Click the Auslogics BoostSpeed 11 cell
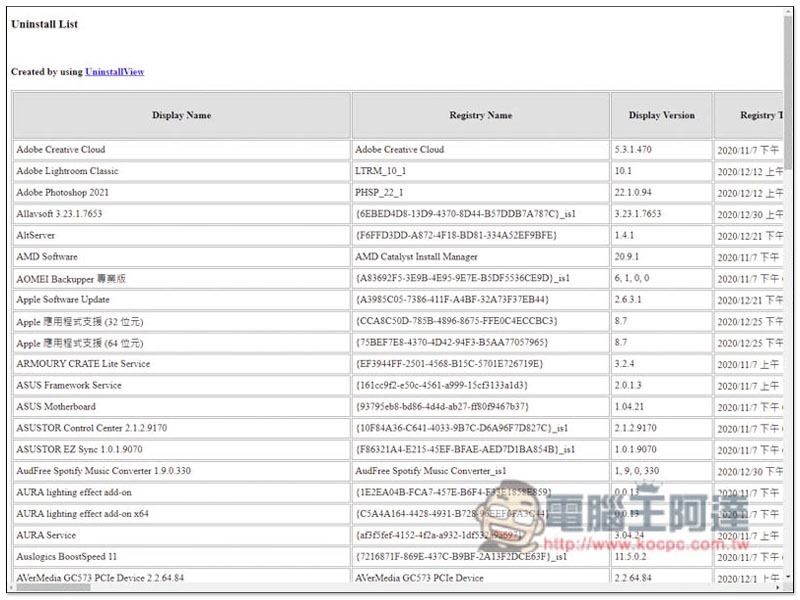The height and width of the screenshot is (600, 800). click(x=182, y=557)
